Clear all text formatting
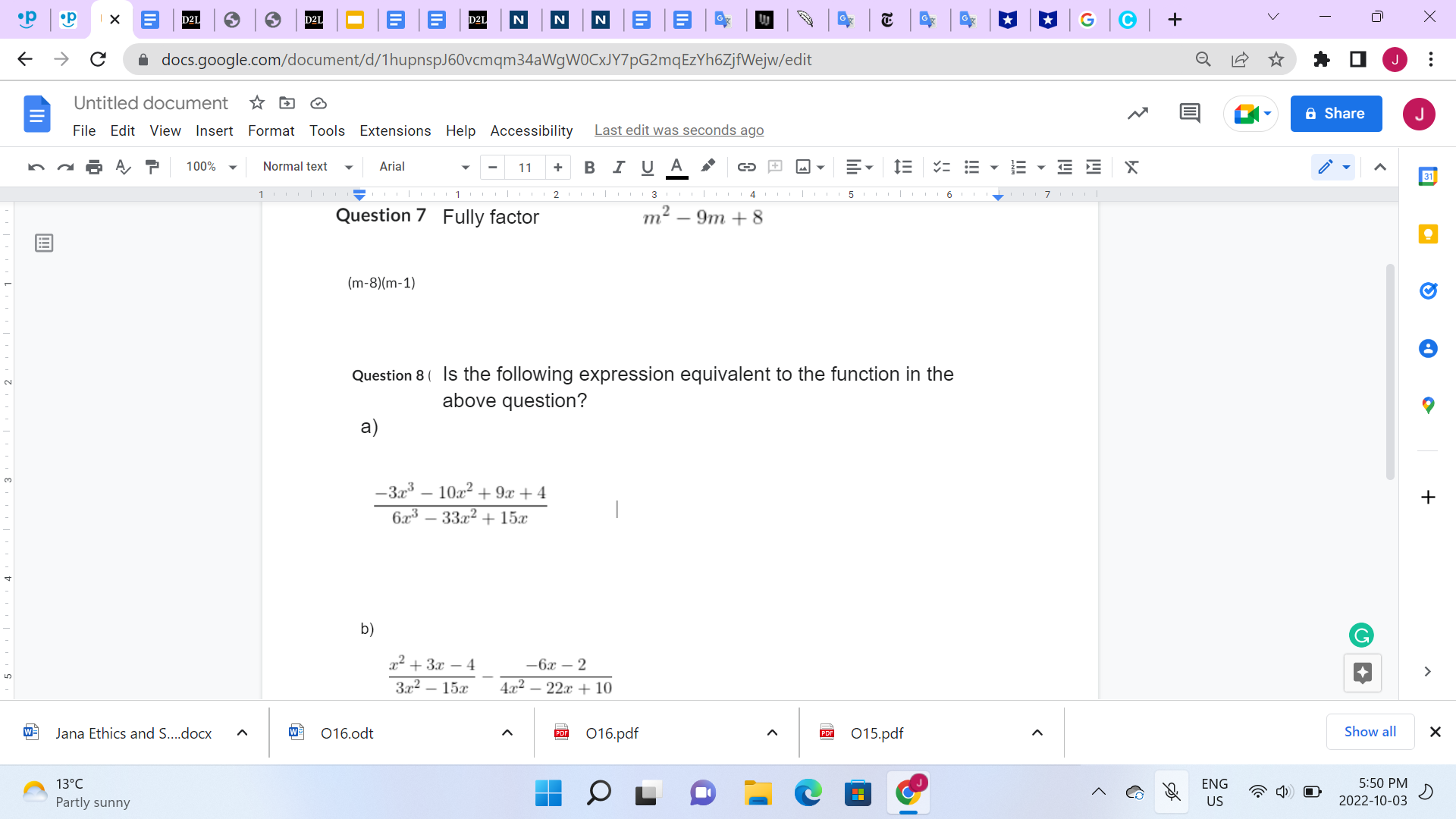Screen dimensions: 1456x819 click(1131, 167)
